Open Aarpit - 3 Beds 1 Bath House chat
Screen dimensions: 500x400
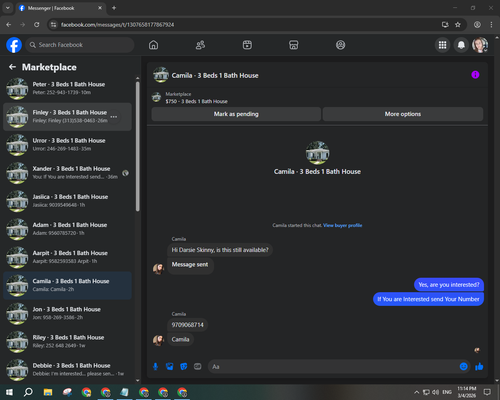click(x=67, y=257)
